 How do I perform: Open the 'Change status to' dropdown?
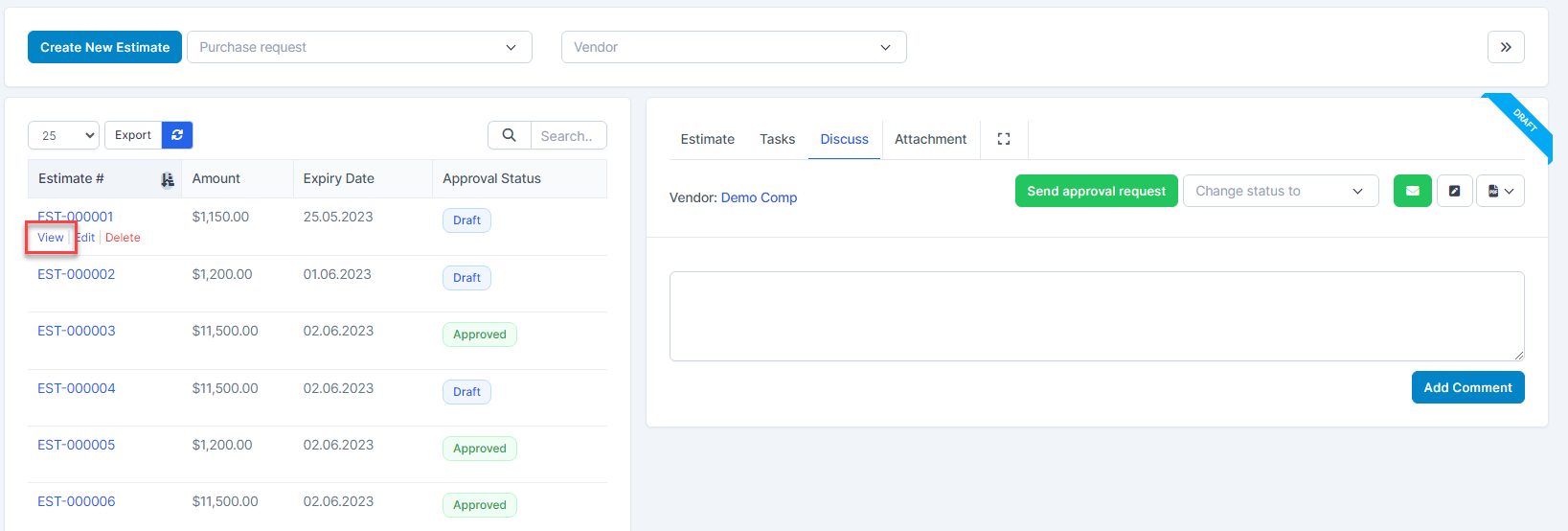point(1280,191)
